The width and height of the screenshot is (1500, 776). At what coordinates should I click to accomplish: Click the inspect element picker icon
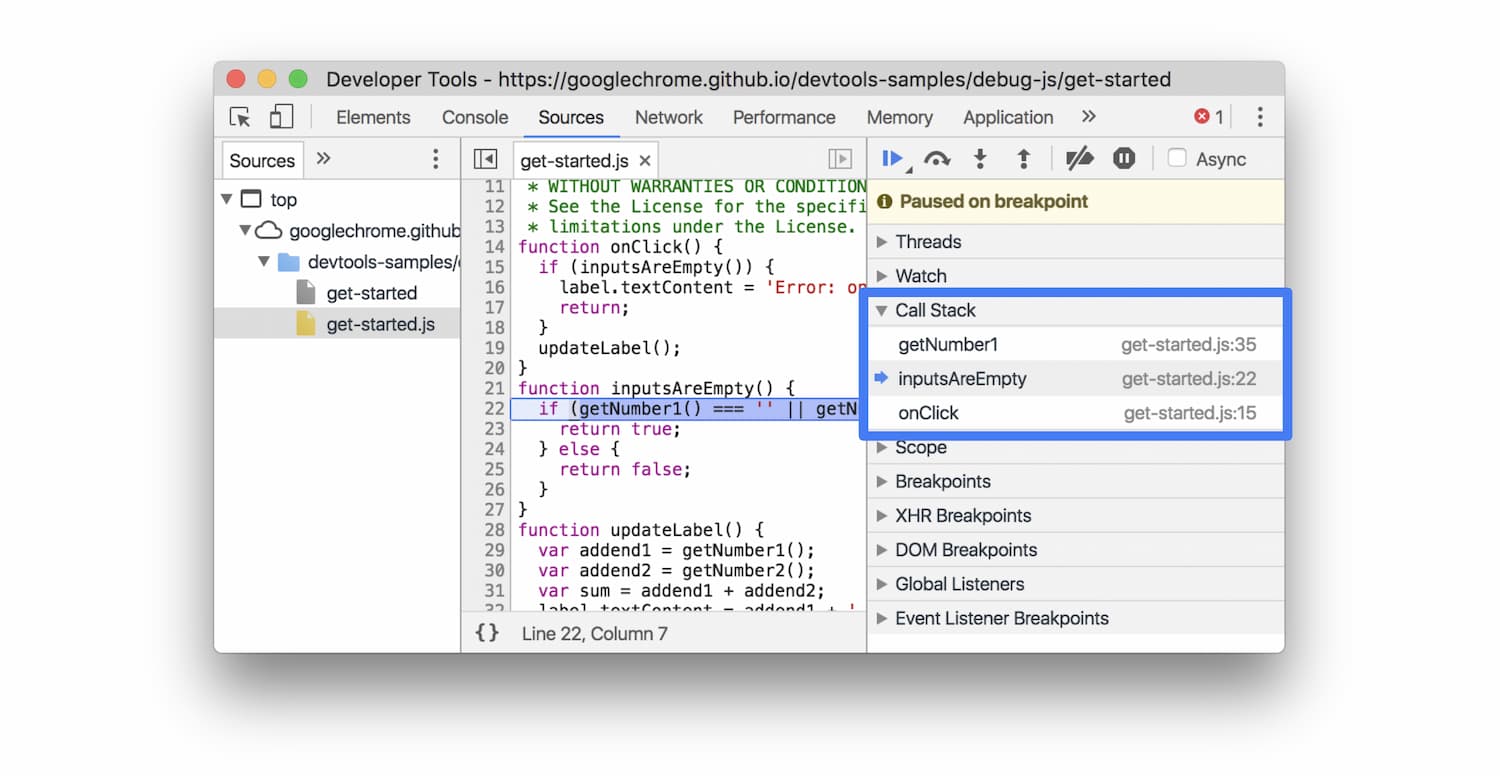coord(240,117)
